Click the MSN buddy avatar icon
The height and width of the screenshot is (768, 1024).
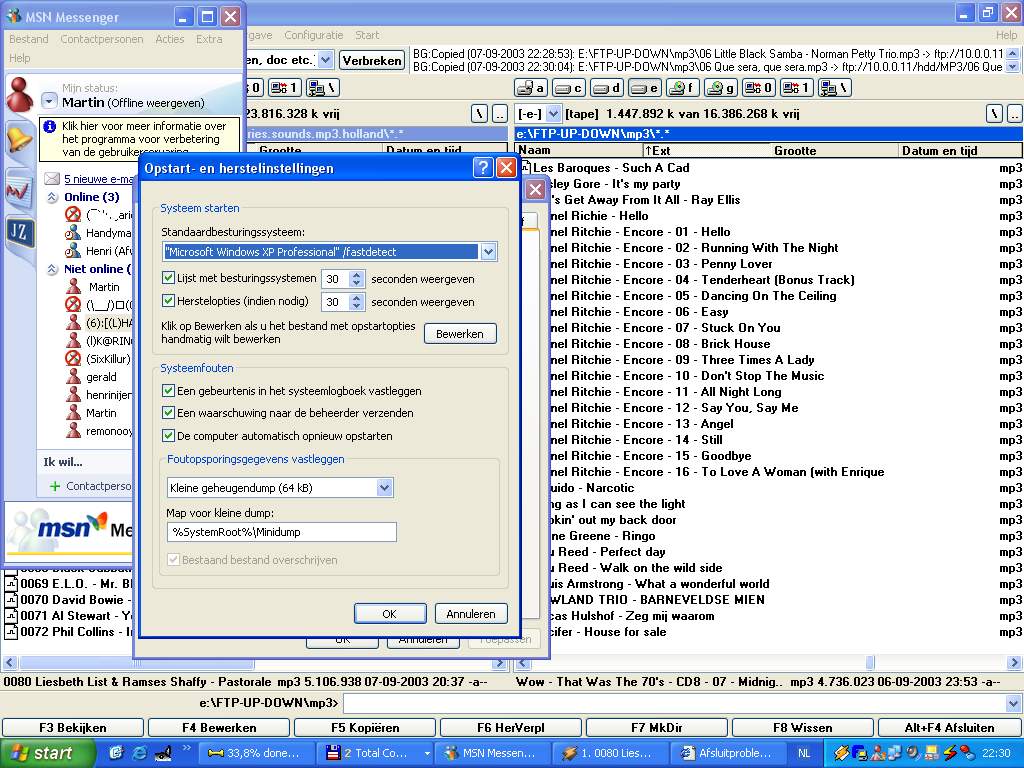(20, 95)
